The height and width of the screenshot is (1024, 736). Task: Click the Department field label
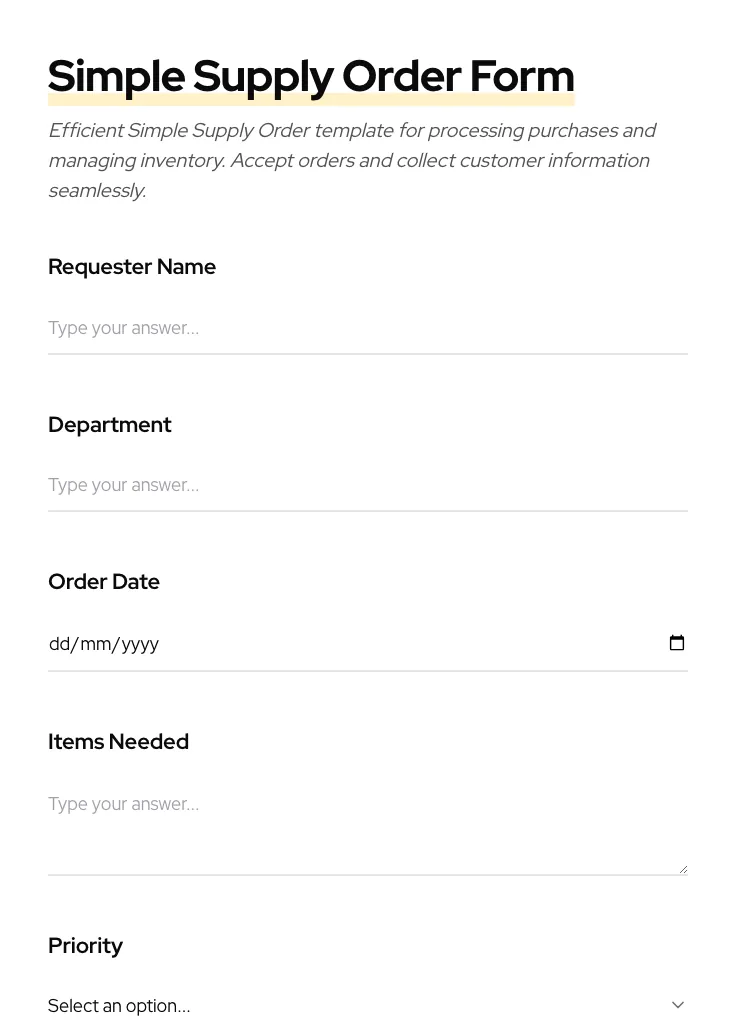click(x=110, y=424)
